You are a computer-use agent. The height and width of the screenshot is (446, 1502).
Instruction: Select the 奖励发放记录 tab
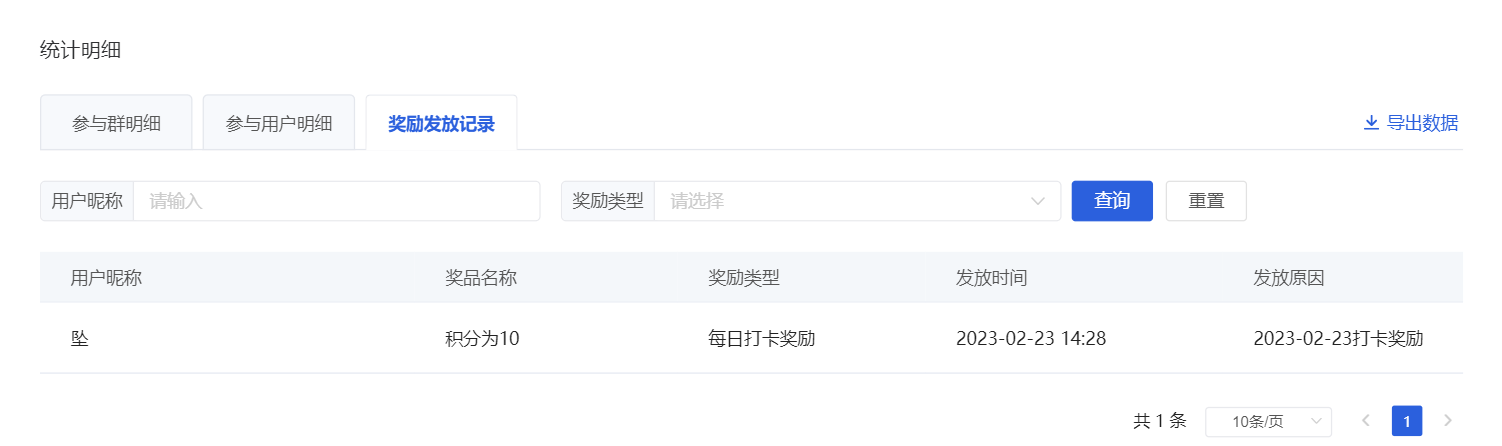(441, 123)
